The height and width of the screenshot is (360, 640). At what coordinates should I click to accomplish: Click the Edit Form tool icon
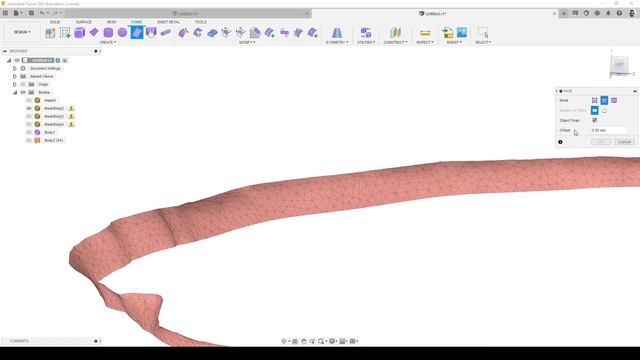[183, 33]
